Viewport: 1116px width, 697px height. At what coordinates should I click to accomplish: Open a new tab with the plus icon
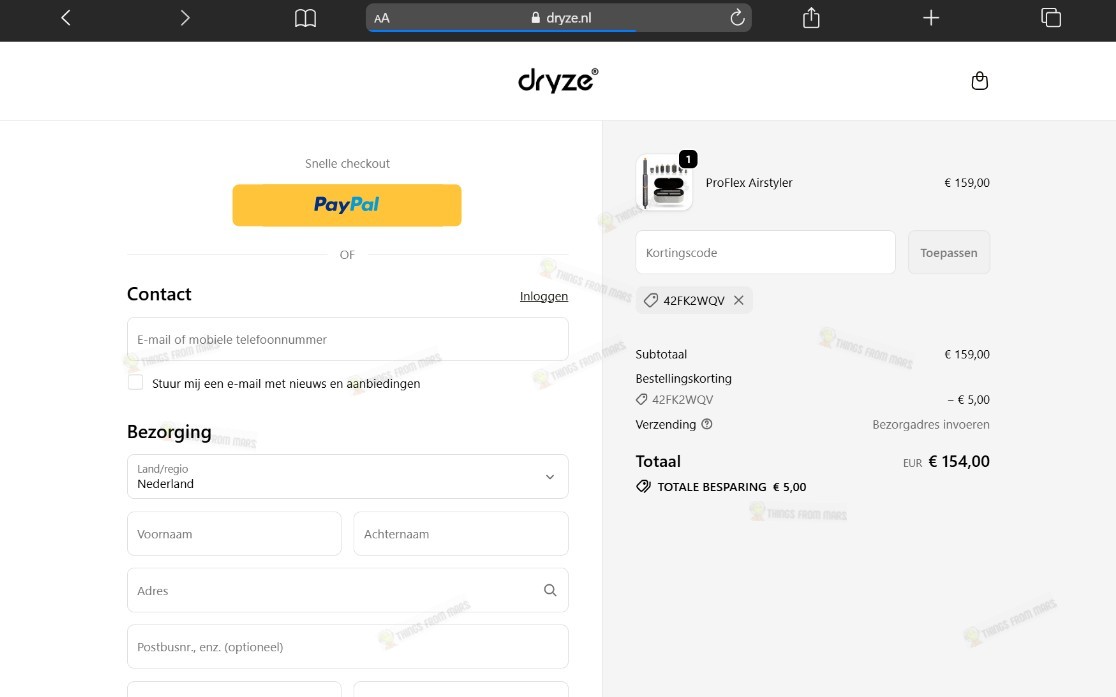tap(931, 18)
